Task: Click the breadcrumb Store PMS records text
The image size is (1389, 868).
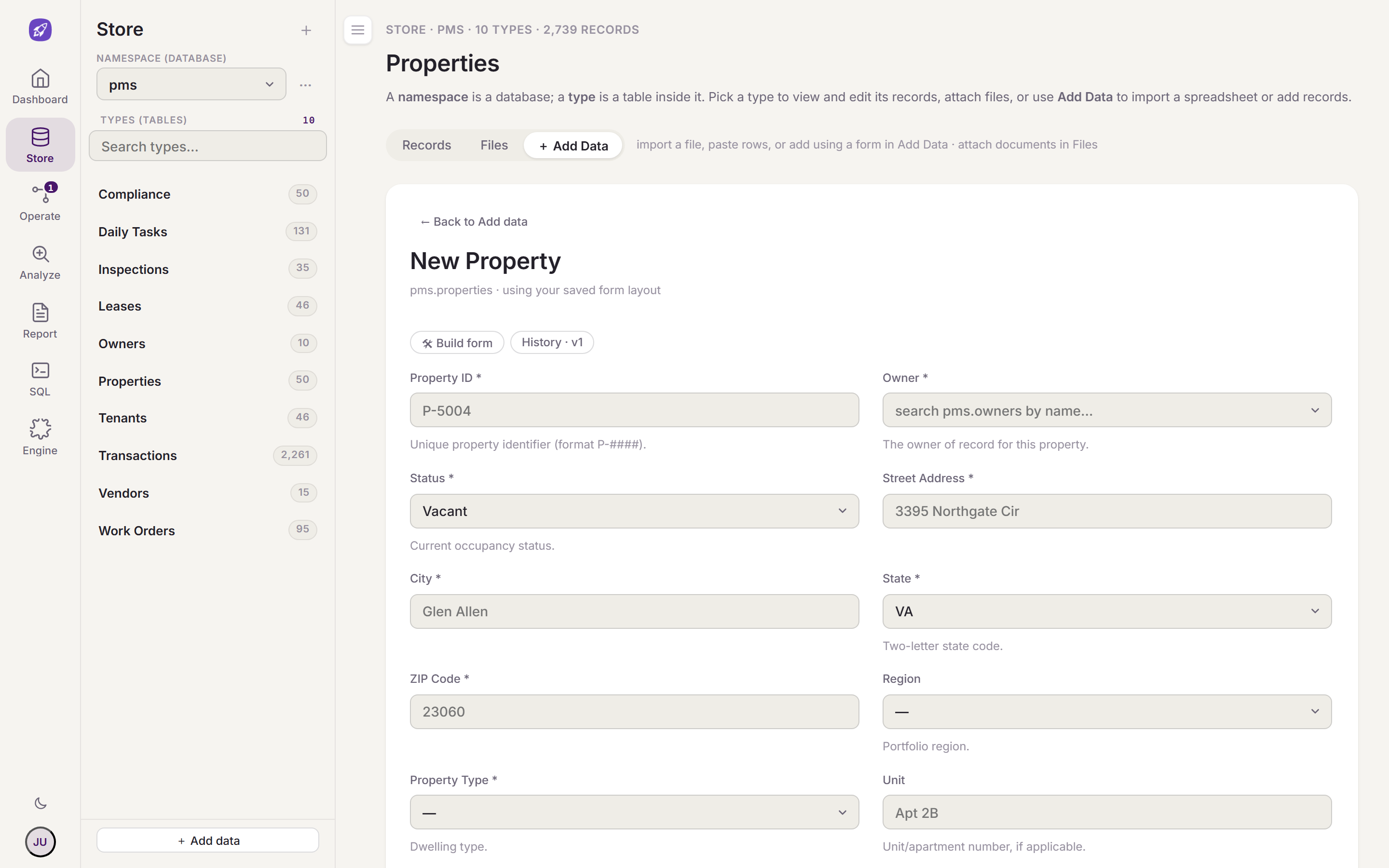Action: 512,30
